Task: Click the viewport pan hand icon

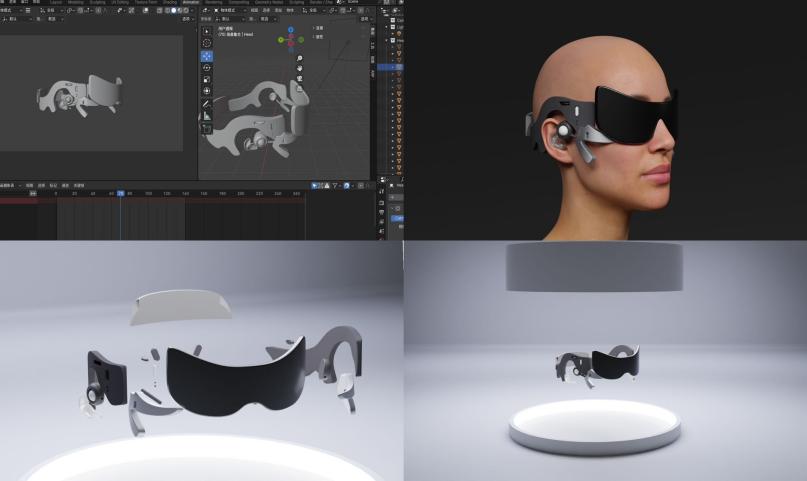Action: [x=300, y=69]
